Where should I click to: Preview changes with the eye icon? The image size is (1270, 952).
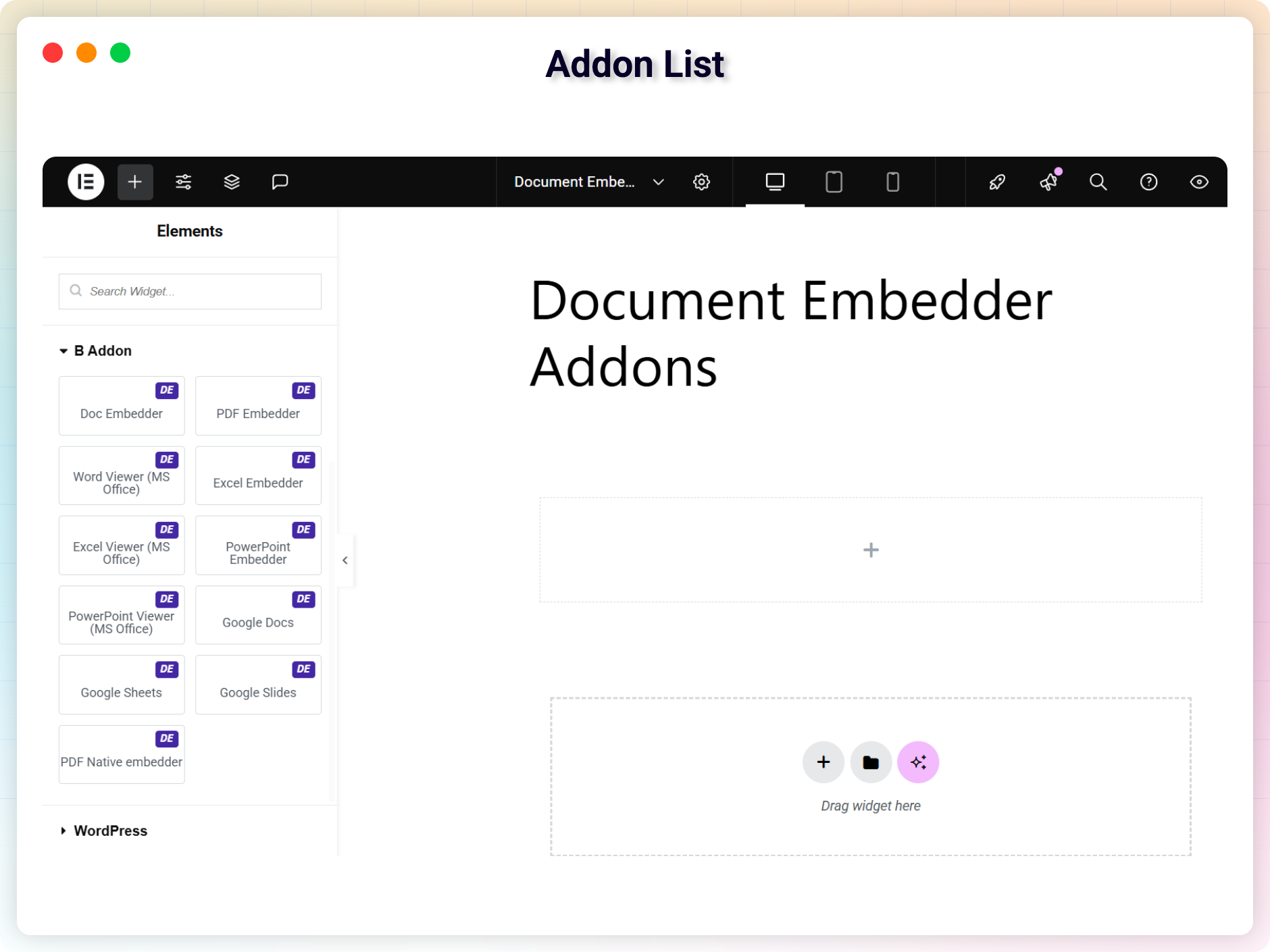1199,182
